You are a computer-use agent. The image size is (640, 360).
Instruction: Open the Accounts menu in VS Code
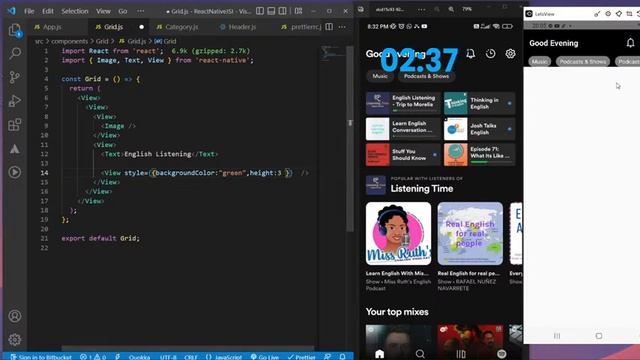pyautogui.click(x=15, y=316)
